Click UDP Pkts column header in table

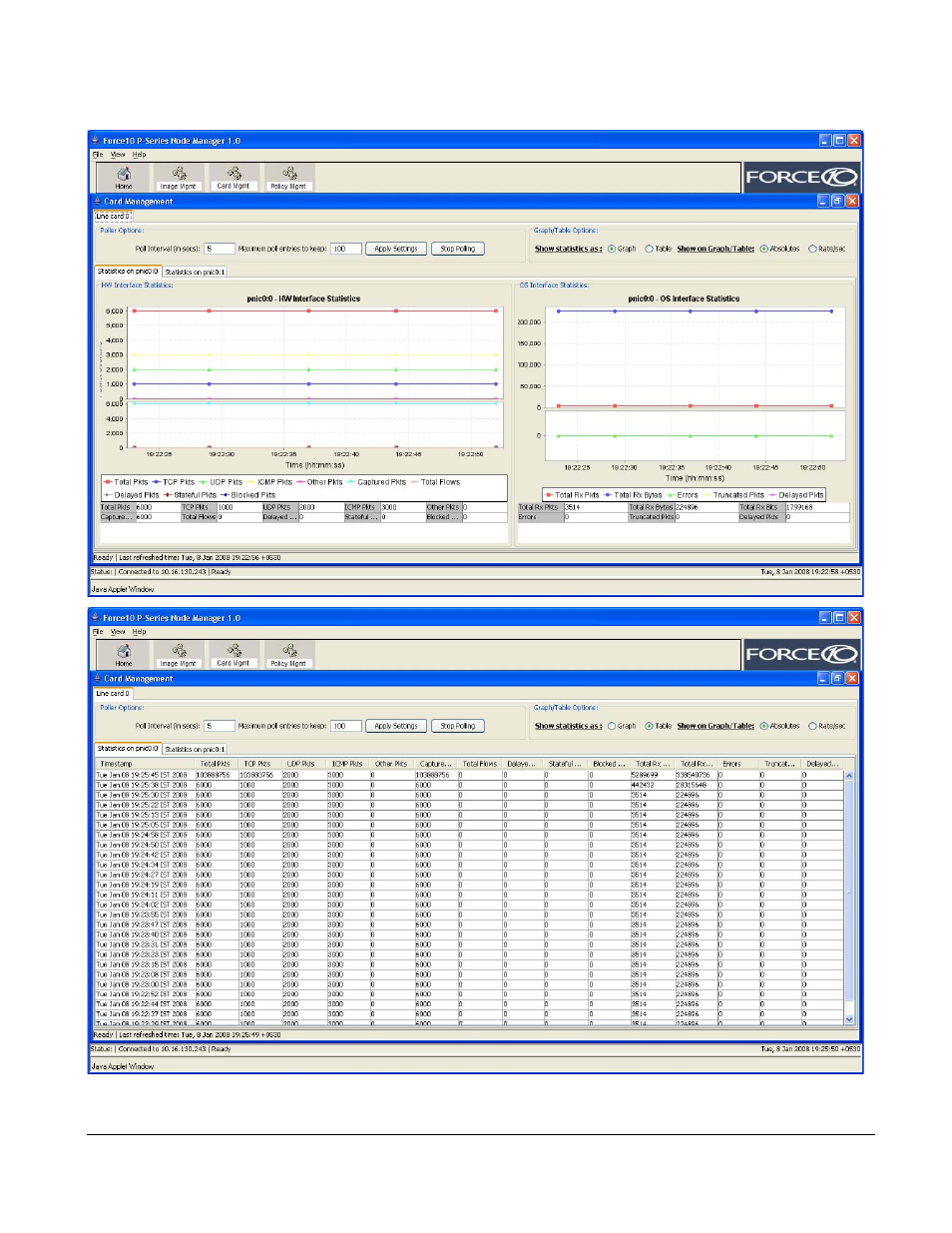coord(303,764)
